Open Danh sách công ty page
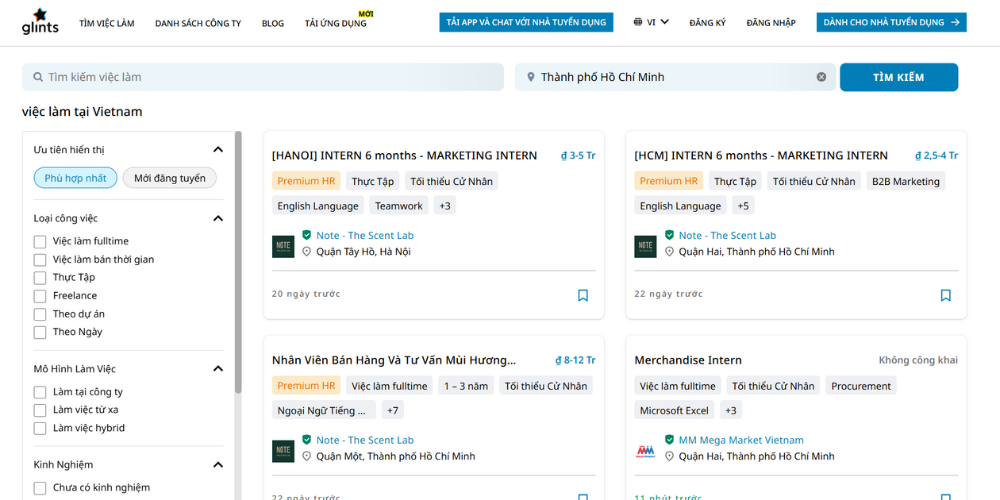 pos(198,24)
